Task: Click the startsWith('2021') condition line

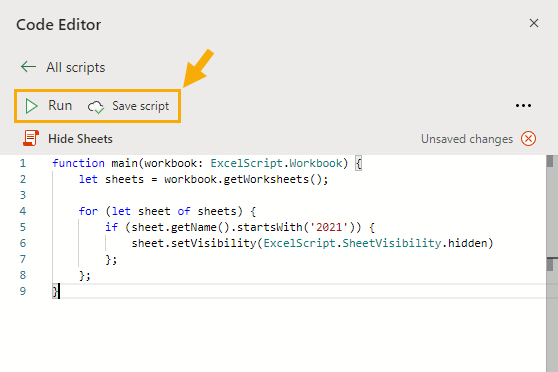Action: 240,227
